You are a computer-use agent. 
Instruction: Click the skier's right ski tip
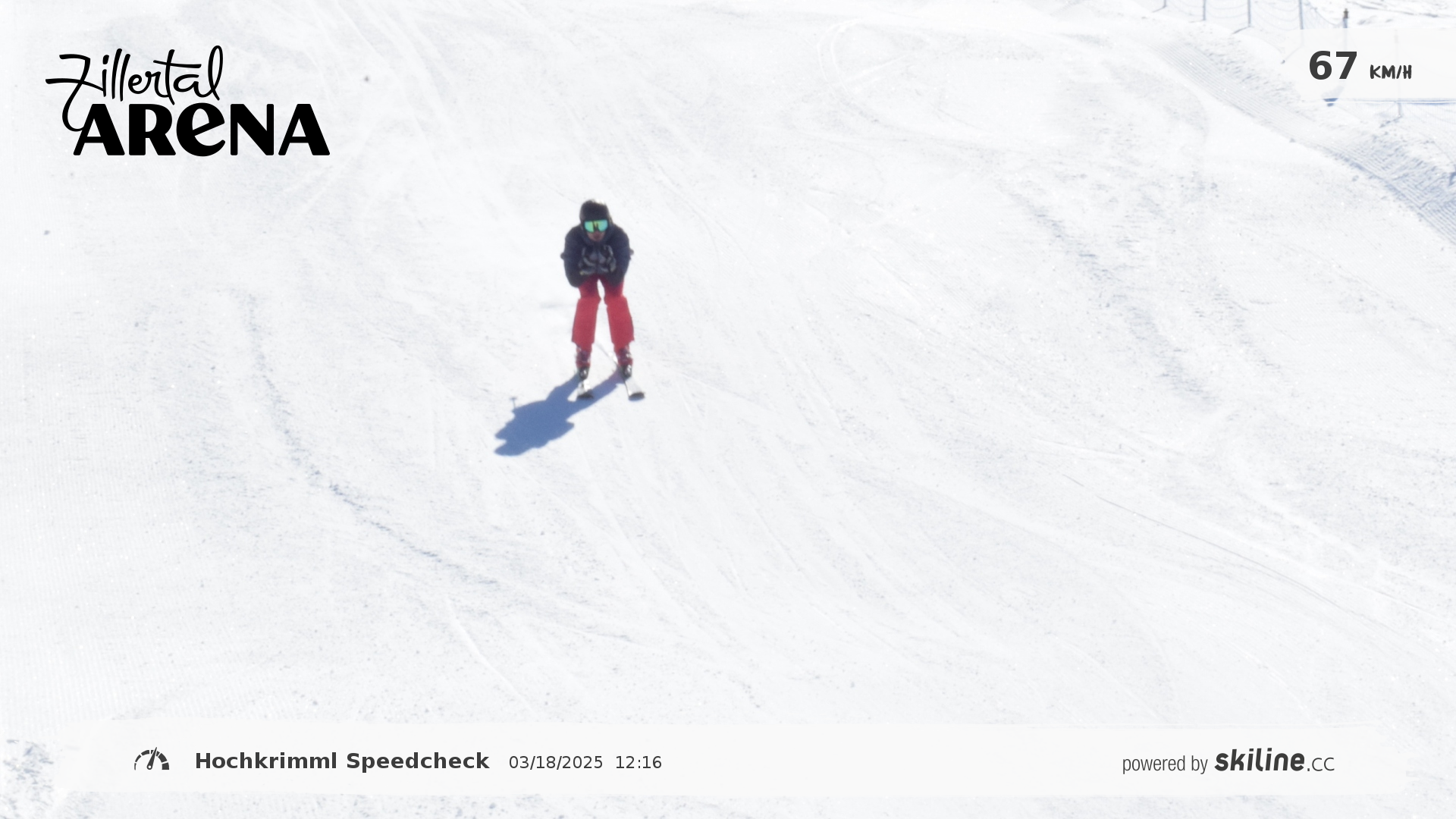click(x=583, y=393)
